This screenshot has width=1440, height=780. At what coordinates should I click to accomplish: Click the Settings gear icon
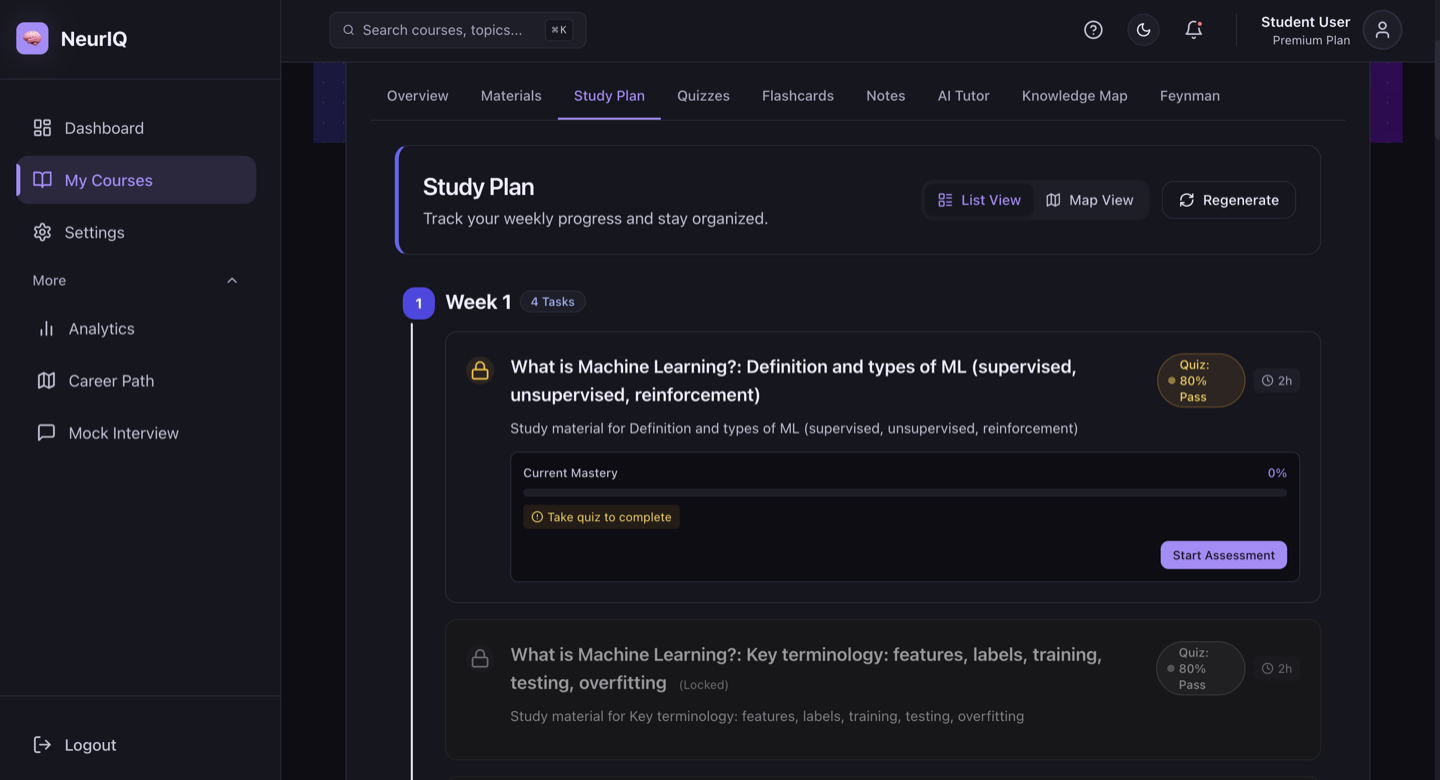(42, 232)
